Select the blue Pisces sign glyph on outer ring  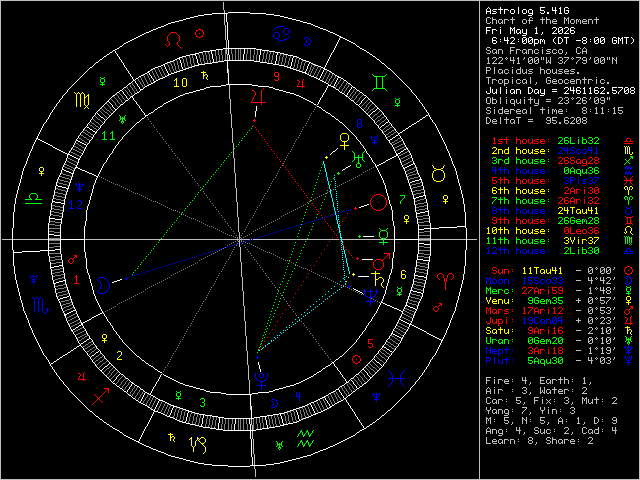[396, 379]
